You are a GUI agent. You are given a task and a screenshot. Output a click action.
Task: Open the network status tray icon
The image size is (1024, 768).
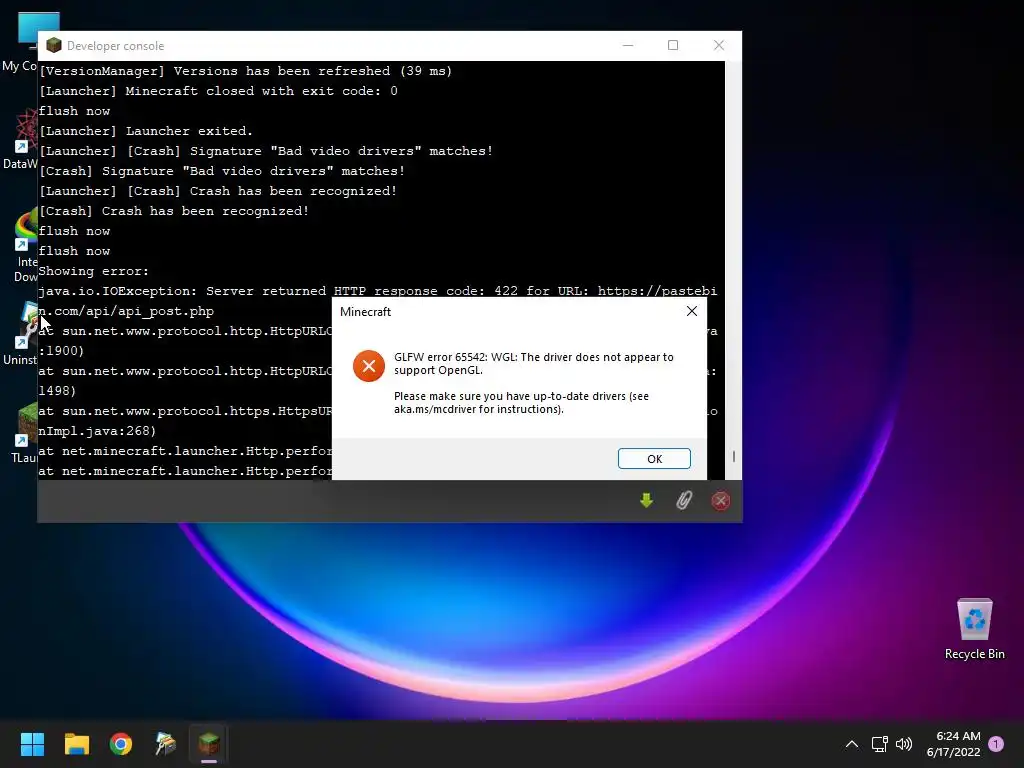pos(879,744)
